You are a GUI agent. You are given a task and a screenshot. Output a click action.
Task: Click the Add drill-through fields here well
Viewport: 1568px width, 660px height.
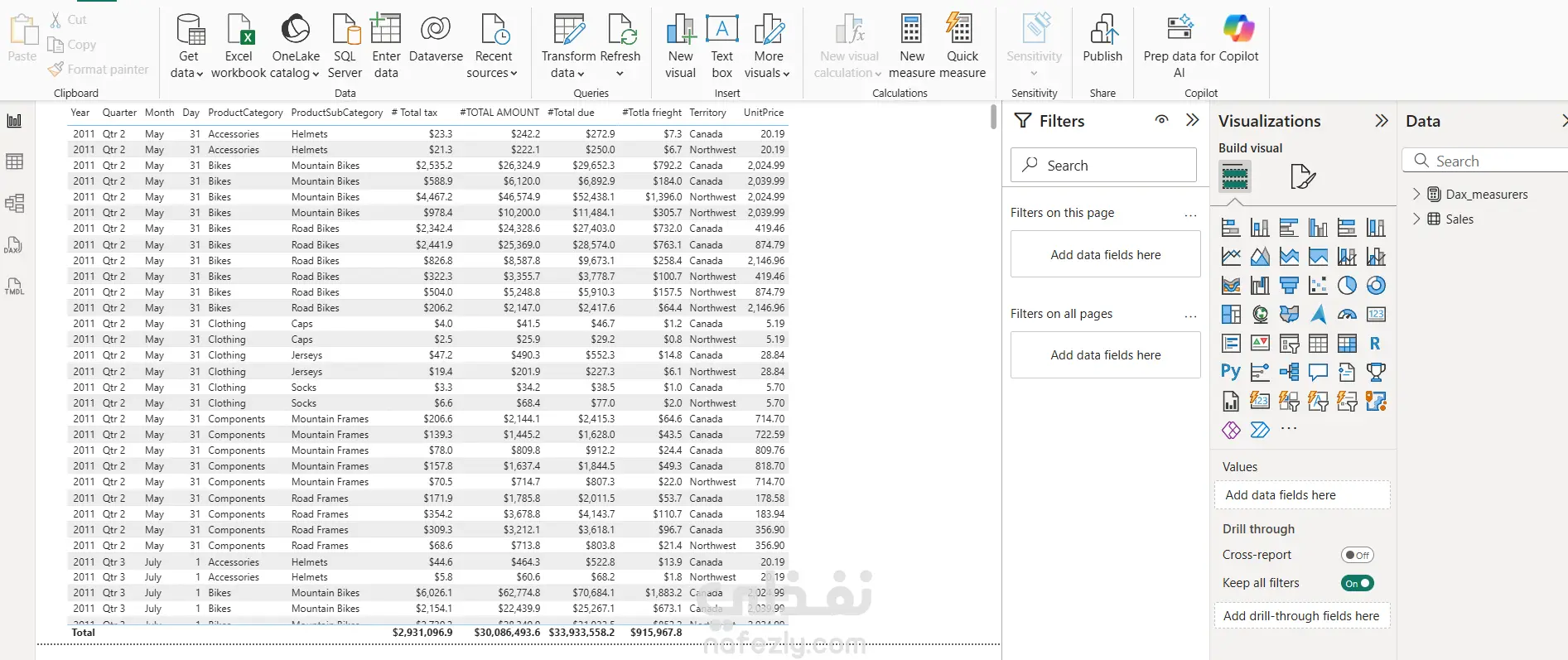[x=1302, y=616]
